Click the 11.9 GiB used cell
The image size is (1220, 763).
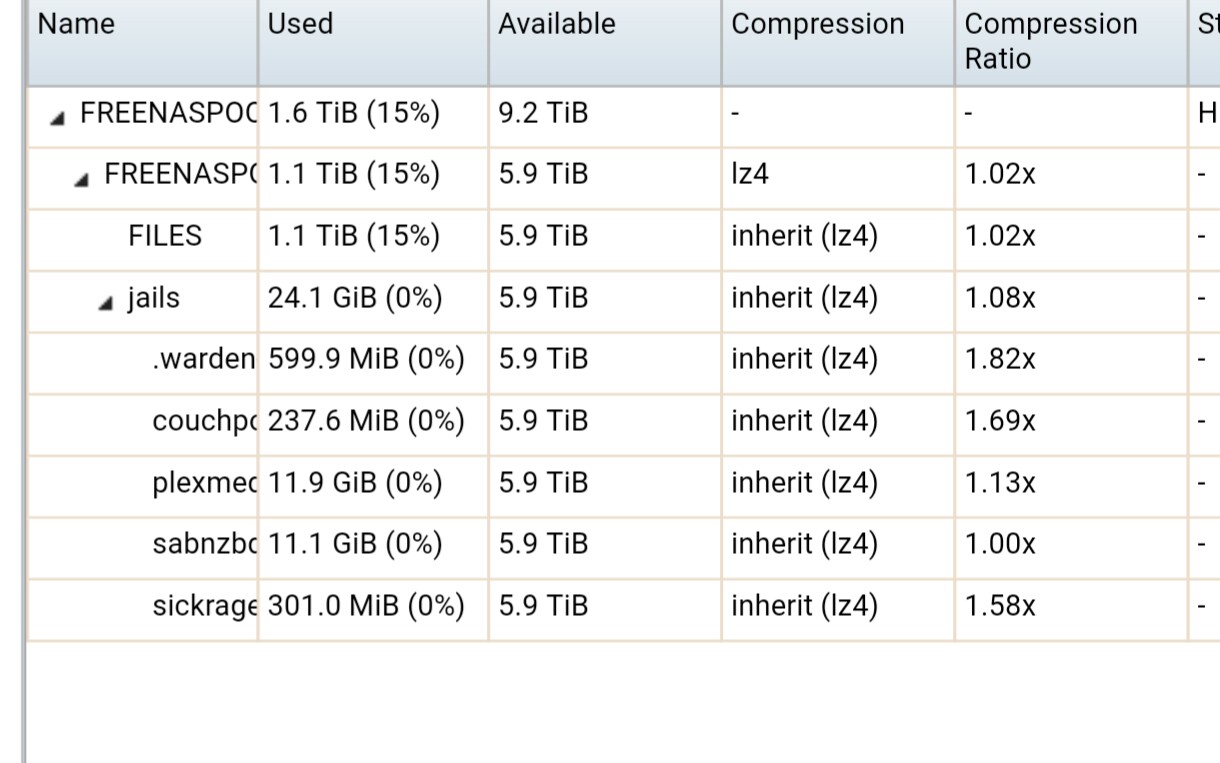(355, 483)
